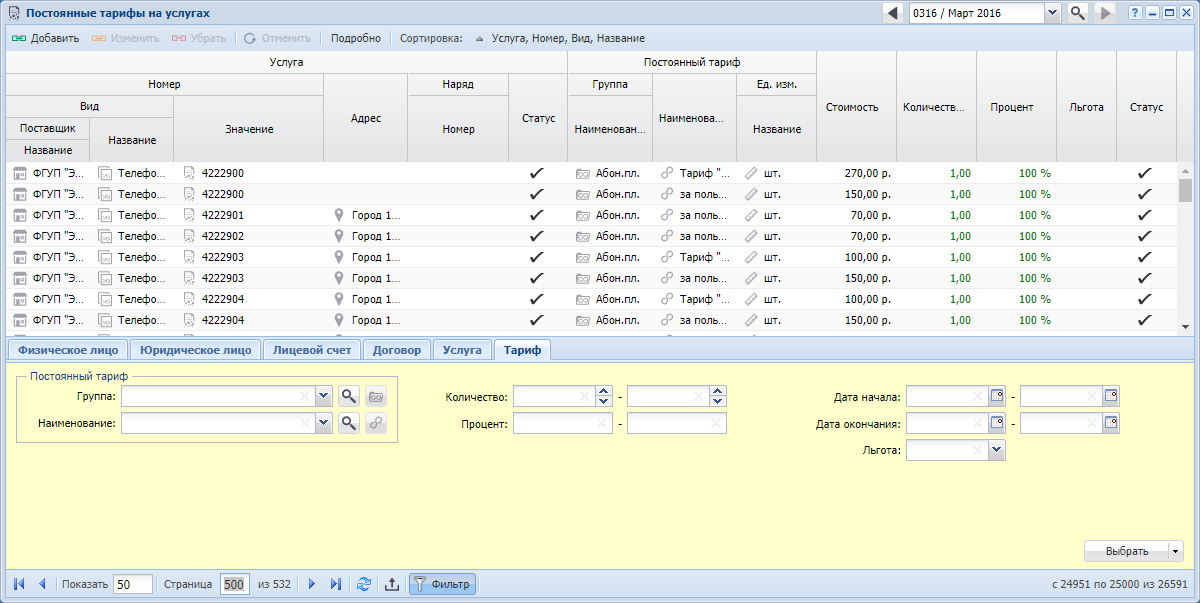Image resolution: width=1200 pixels, height=603 pixels.
Task: Click the second Количество field stepper arrows
Action: click(718, 397)
